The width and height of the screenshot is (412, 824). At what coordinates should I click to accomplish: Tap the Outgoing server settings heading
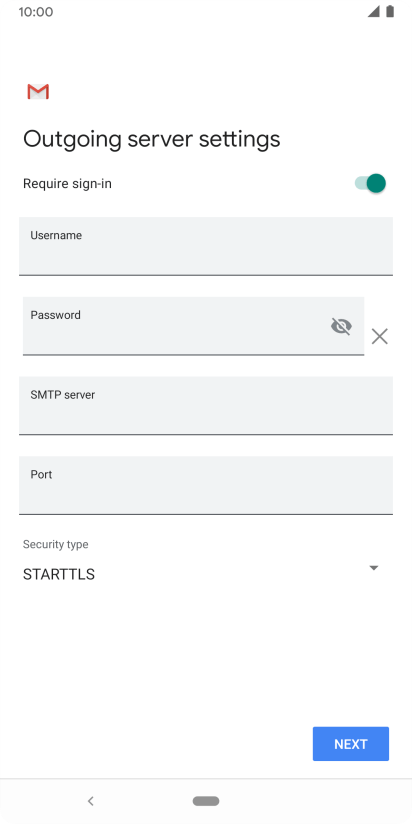tap(151, 139)
